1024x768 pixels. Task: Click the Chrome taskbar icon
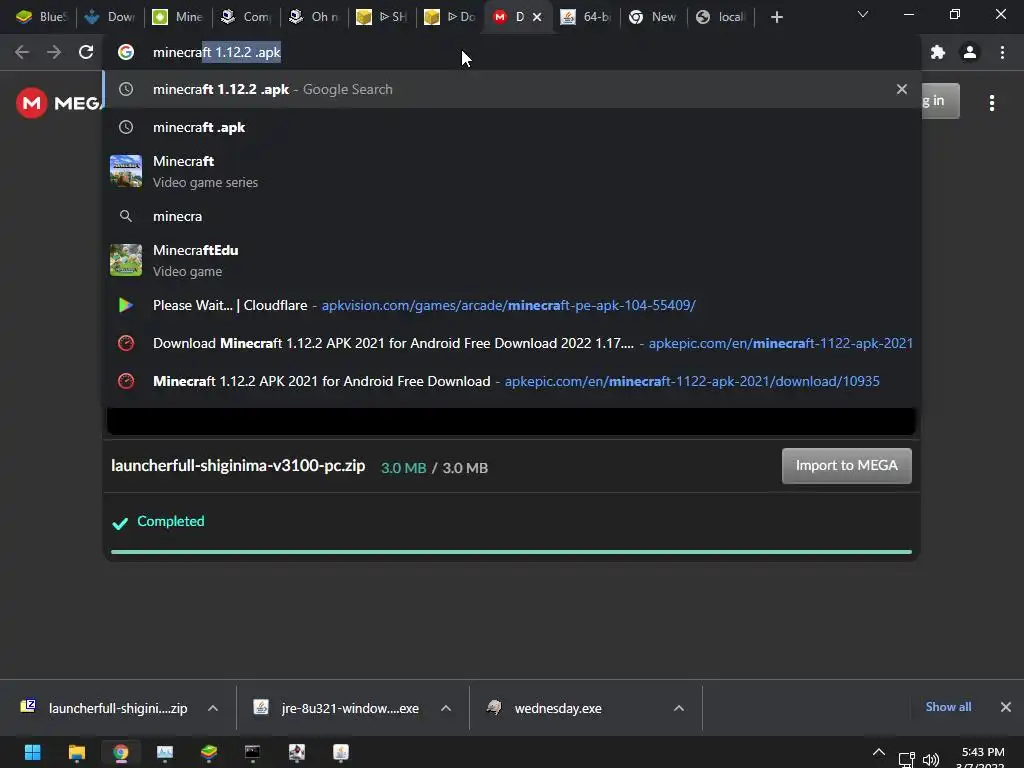point(120,752)
